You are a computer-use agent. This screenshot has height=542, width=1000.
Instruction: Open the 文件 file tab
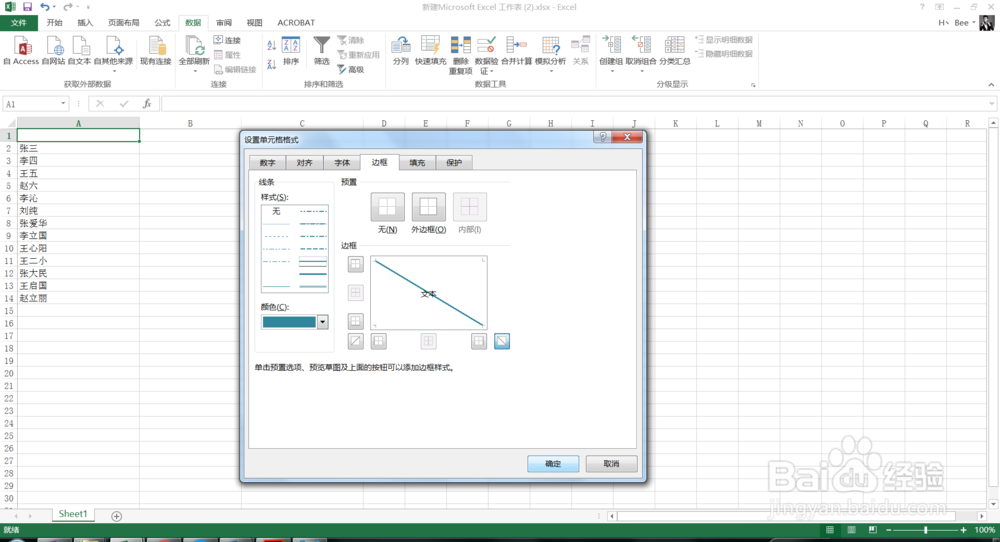[19, 23]
